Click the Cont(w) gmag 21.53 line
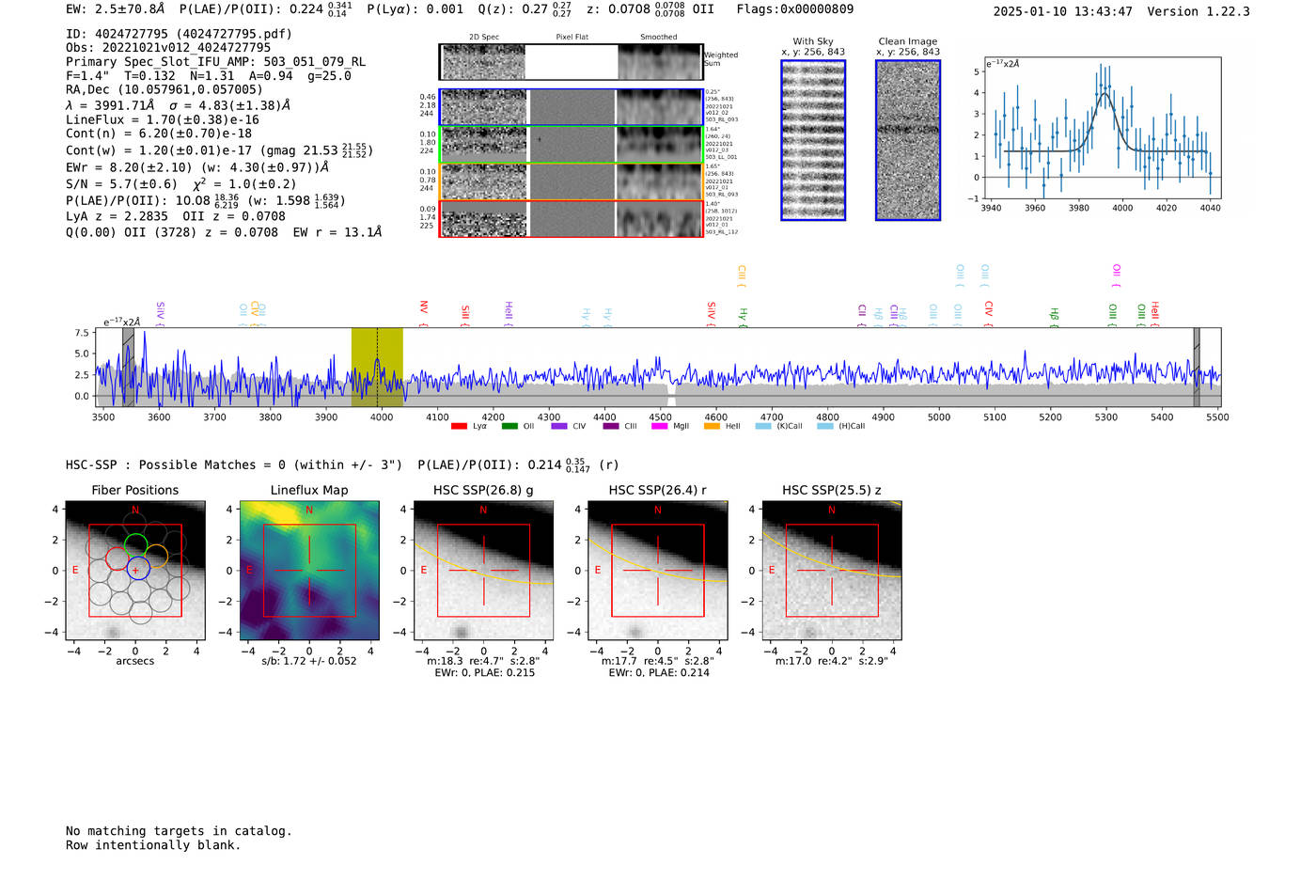This screenshot has width=1316, height=896. click(219, 150)
